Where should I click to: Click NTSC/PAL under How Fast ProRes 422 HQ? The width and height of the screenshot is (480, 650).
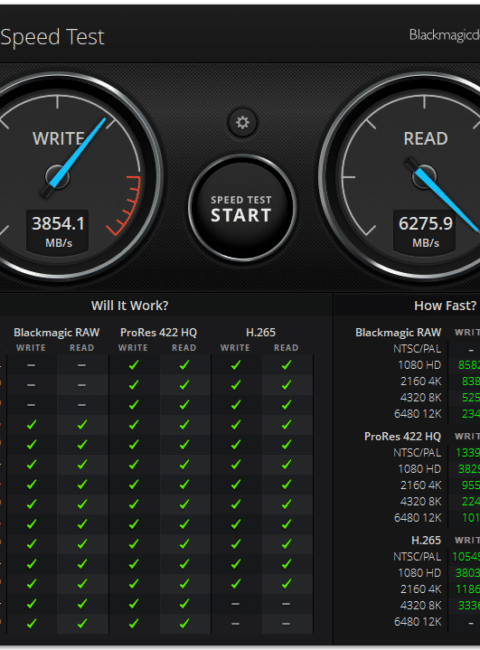point(417,453)
